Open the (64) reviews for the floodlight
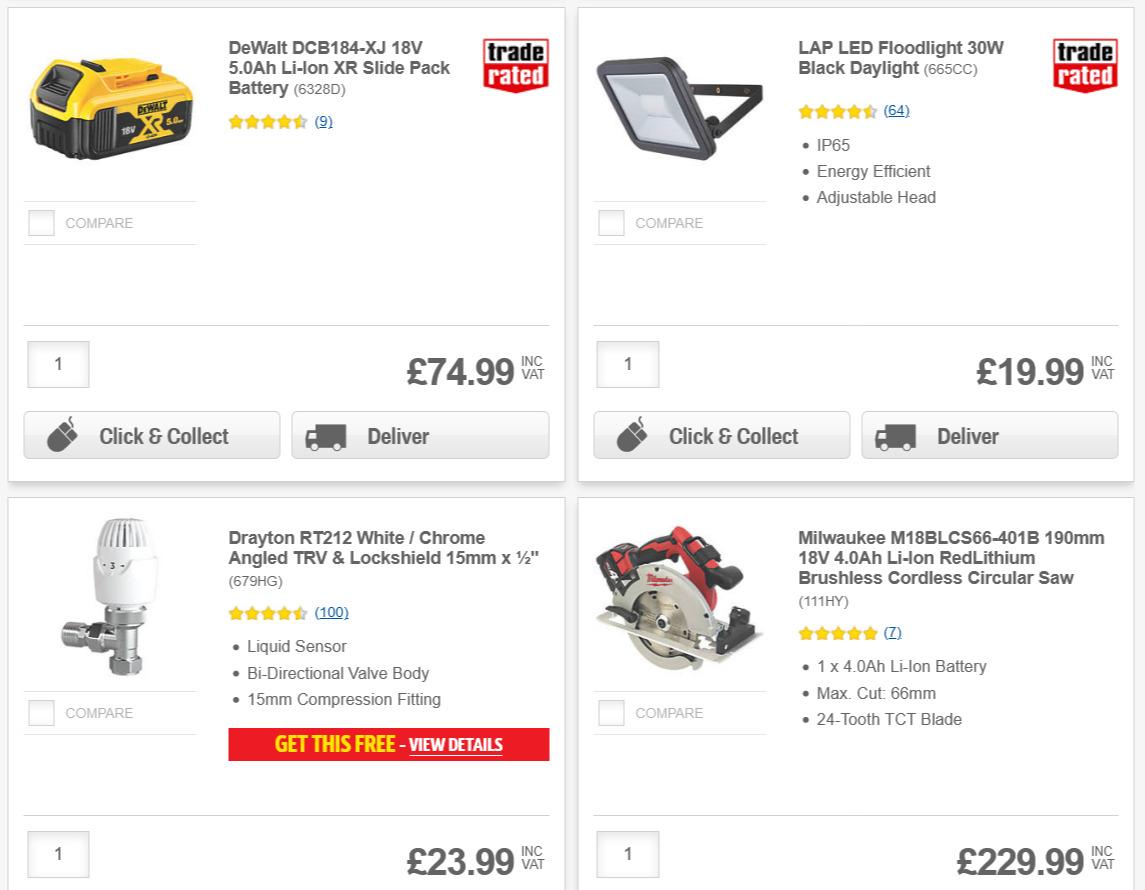 [895, 111]
